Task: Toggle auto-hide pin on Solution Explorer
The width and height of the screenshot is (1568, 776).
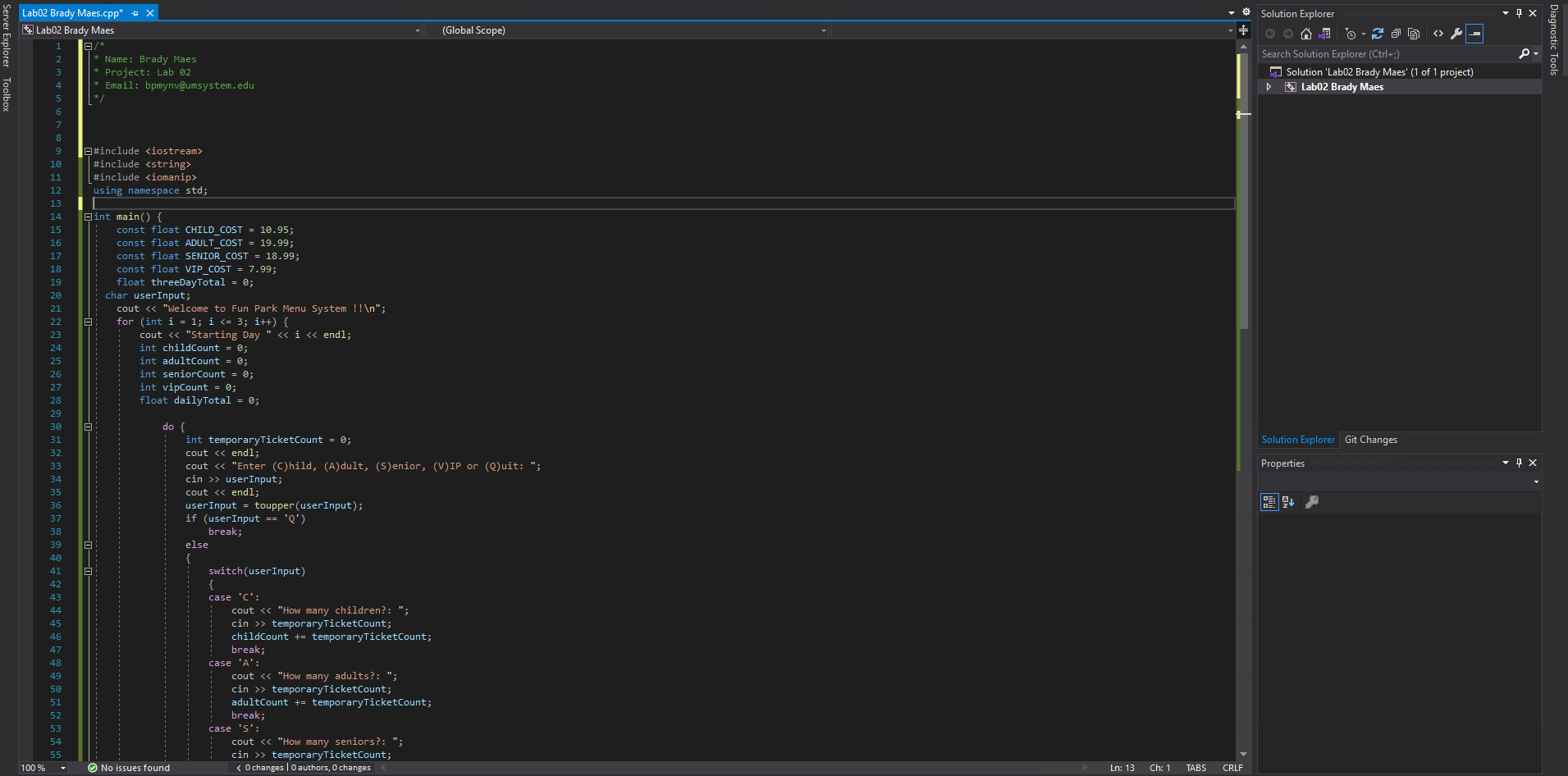Action: pos(1519,13)
